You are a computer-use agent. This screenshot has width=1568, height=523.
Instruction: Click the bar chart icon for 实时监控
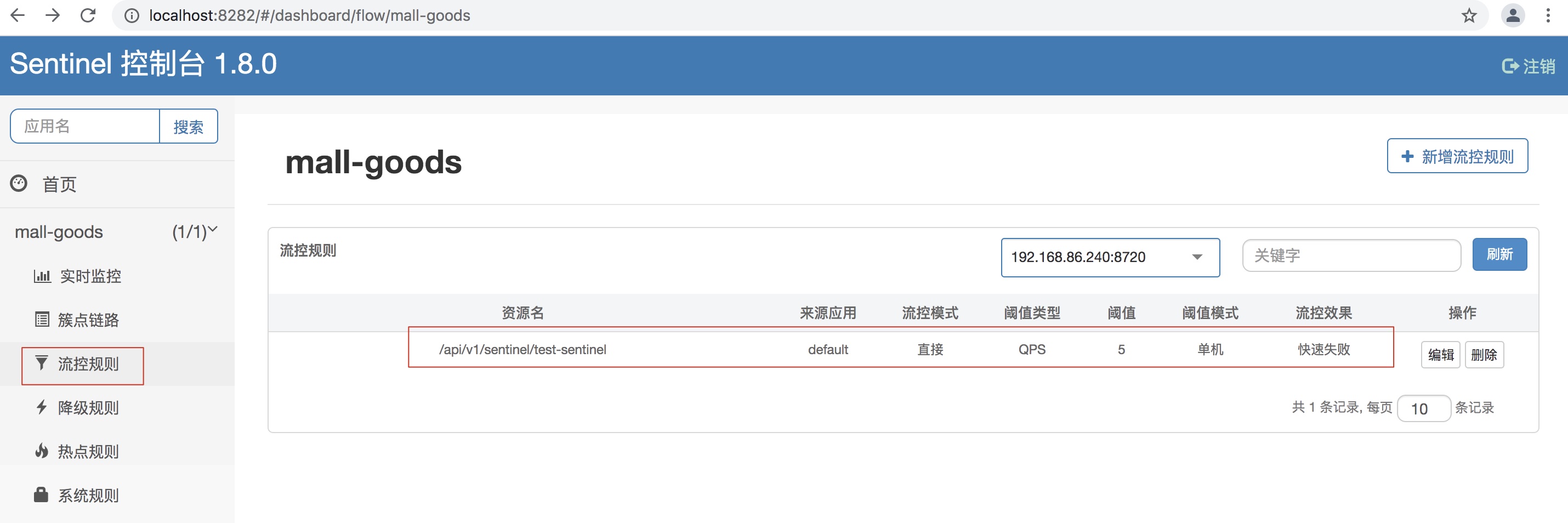click(x=42, y=276)
